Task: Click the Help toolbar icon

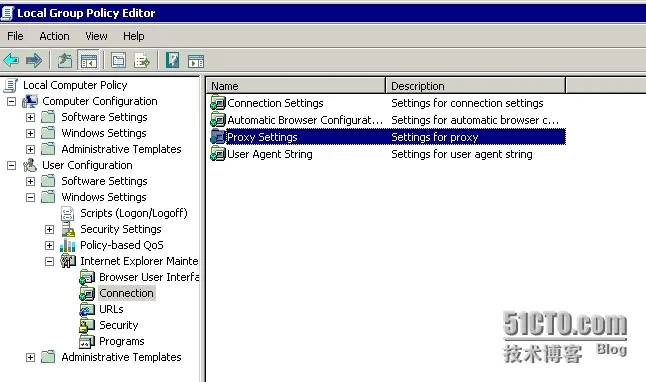Action: pos(173,61)
